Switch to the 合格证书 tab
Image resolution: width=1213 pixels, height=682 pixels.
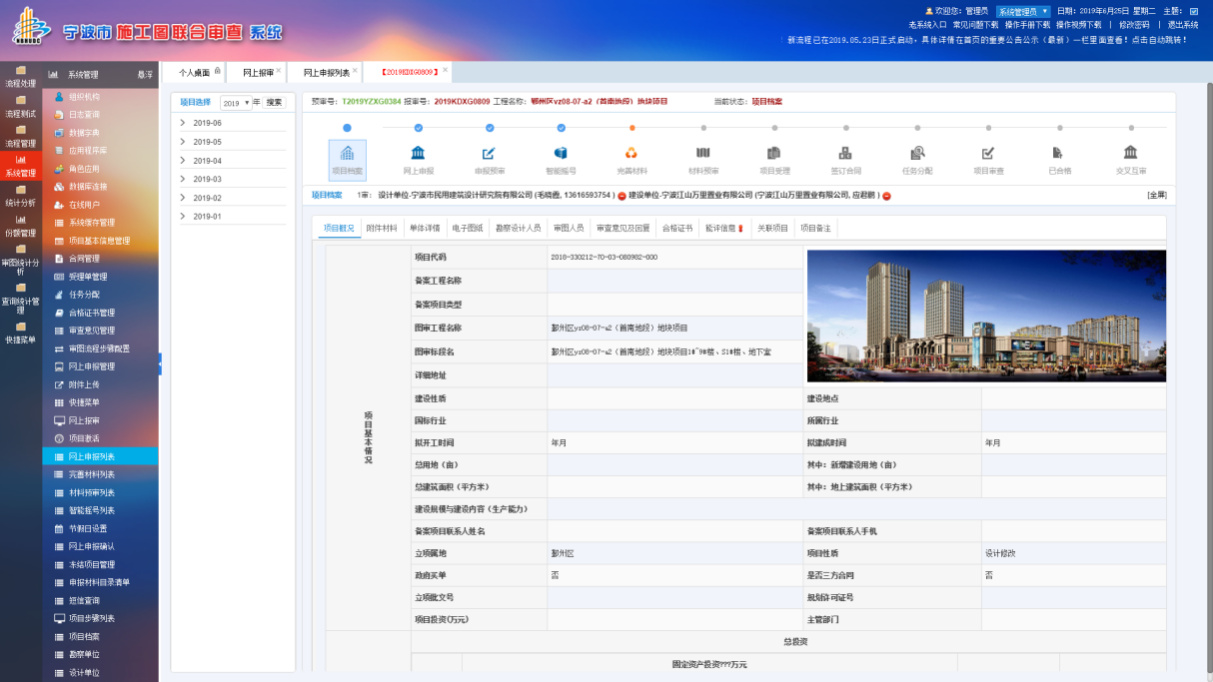[x=677, y=228]
